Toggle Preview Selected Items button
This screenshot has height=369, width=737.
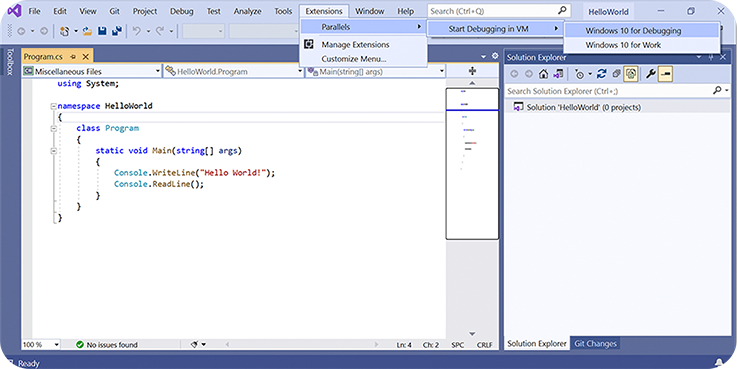point(665,74)
